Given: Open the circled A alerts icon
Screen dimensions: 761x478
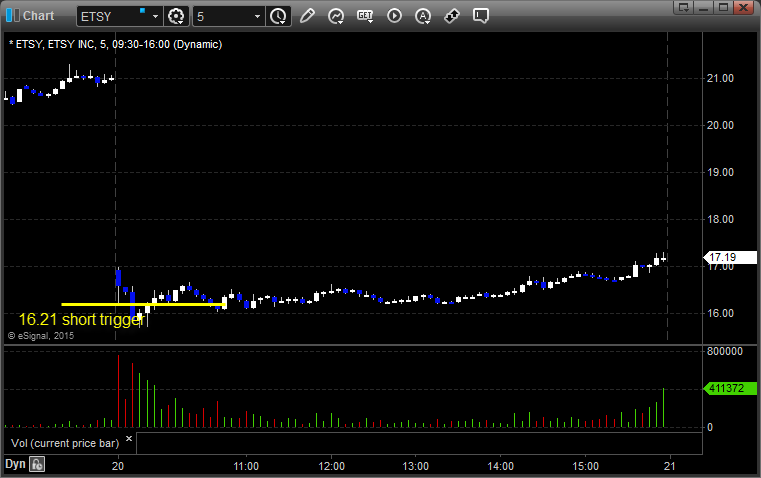Looking at the screenshot, I should click(423, 16).
